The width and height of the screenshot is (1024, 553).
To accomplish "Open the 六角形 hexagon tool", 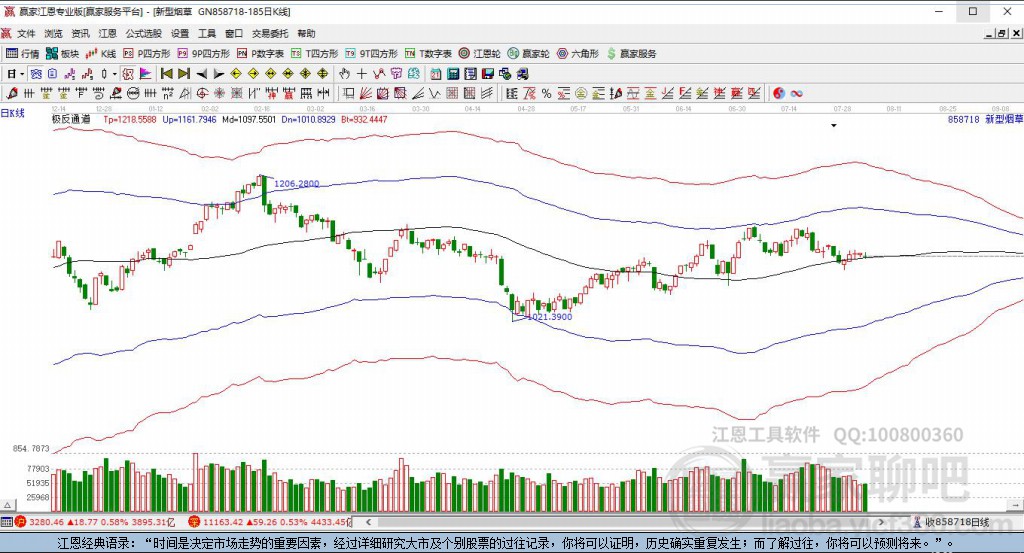I will (577, 54).
